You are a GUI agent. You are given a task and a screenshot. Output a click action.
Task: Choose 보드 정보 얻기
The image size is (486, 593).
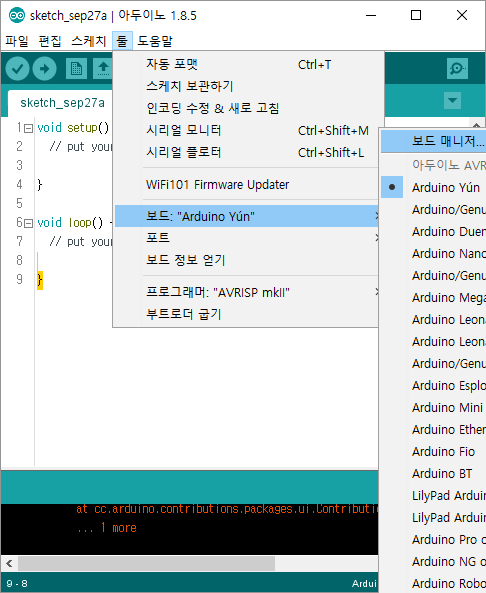(x=247, y=260)
